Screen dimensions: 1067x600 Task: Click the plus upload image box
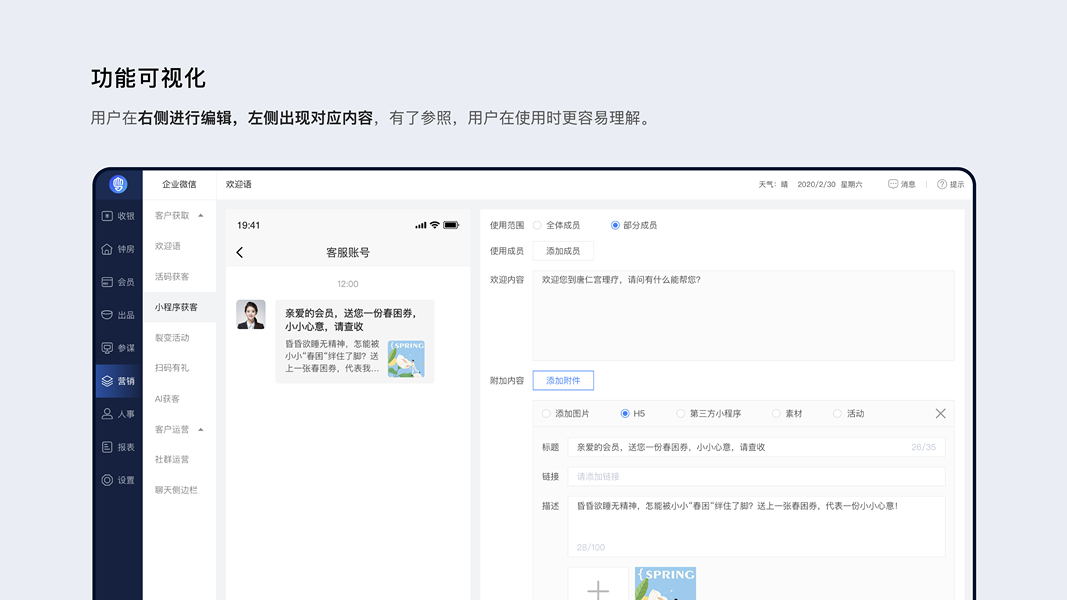coord(597,584)
